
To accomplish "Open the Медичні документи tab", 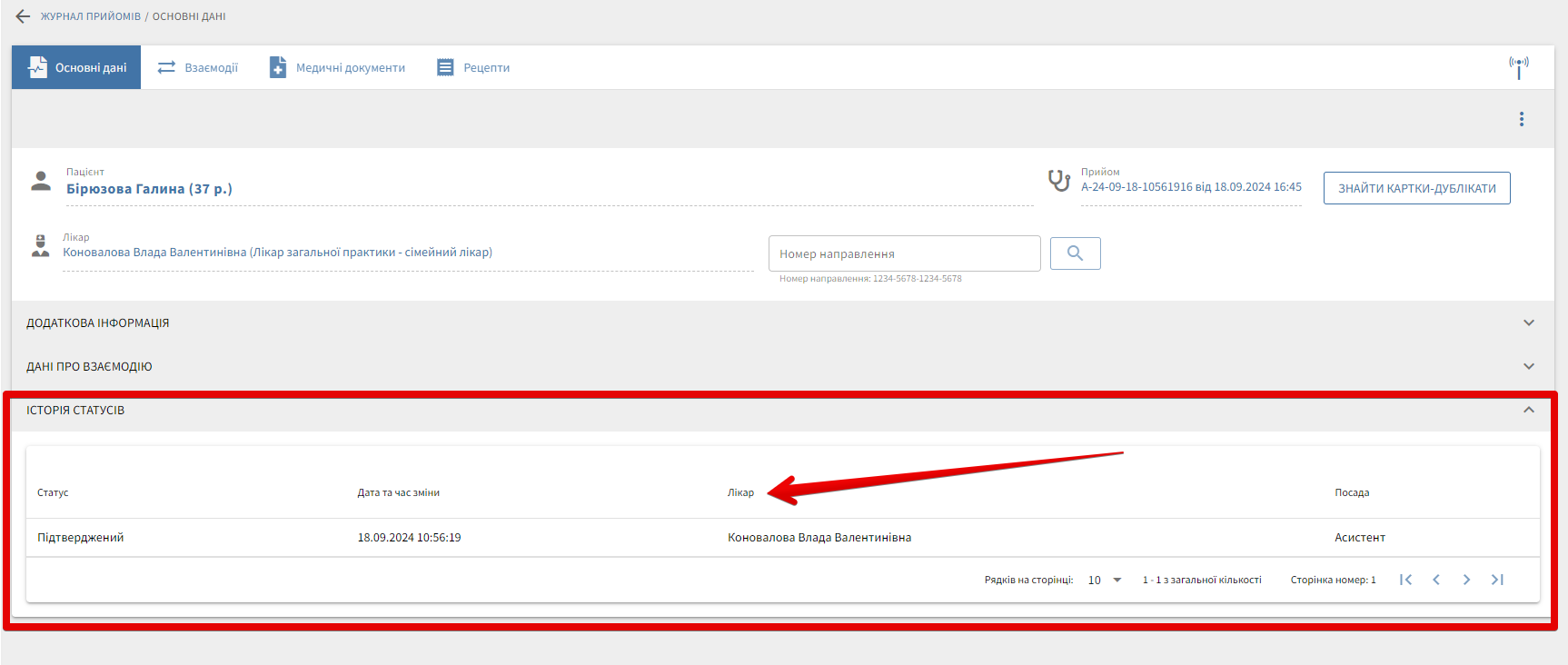I will [337, 67].
